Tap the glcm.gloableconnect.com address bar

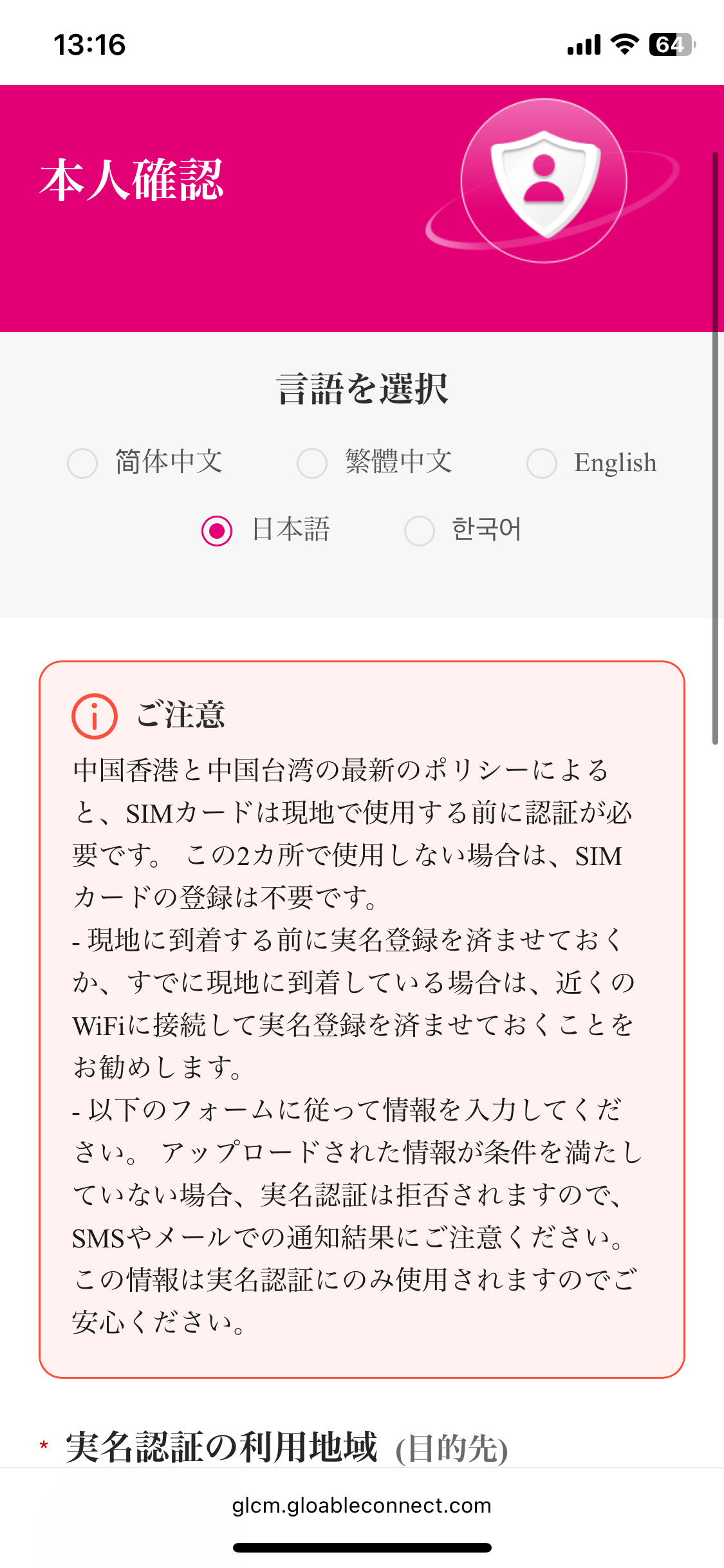click(362, 1505)
